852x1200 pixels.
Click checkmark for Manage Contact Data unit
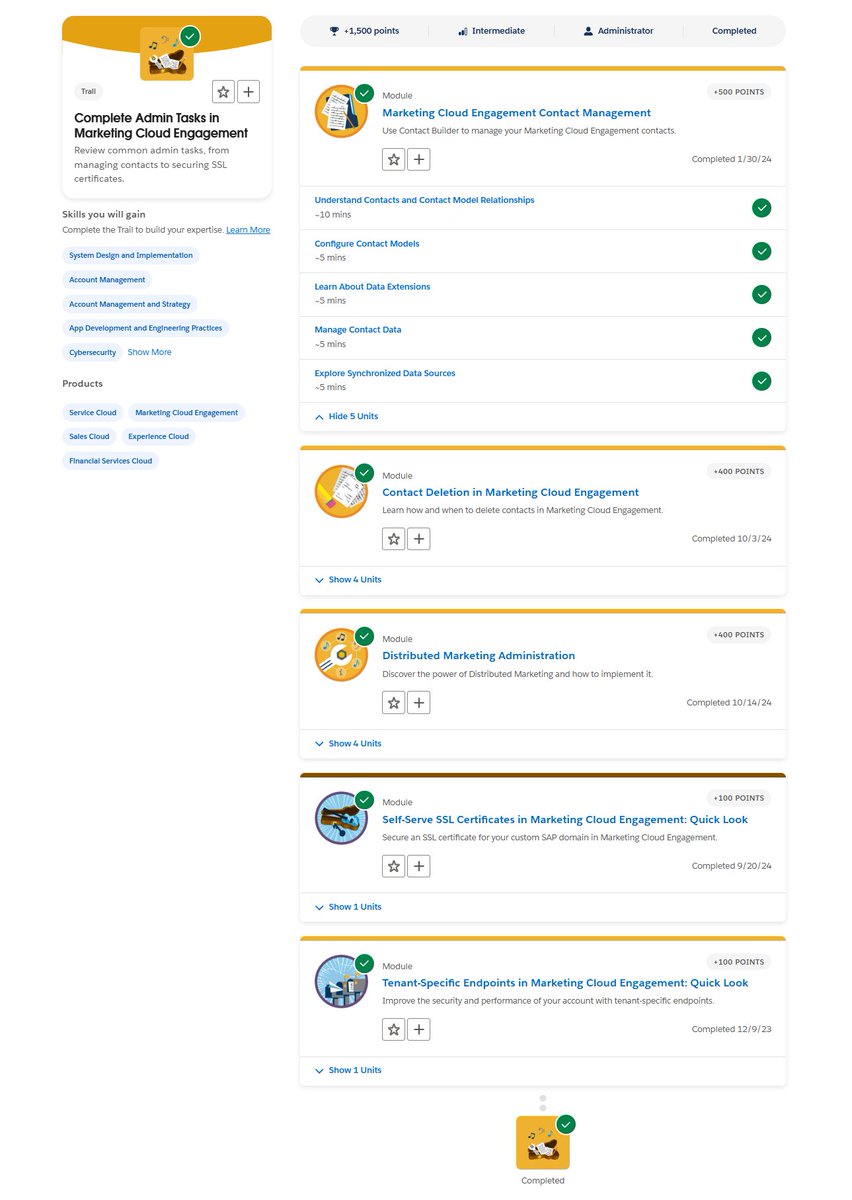click(x=762, y=338)
